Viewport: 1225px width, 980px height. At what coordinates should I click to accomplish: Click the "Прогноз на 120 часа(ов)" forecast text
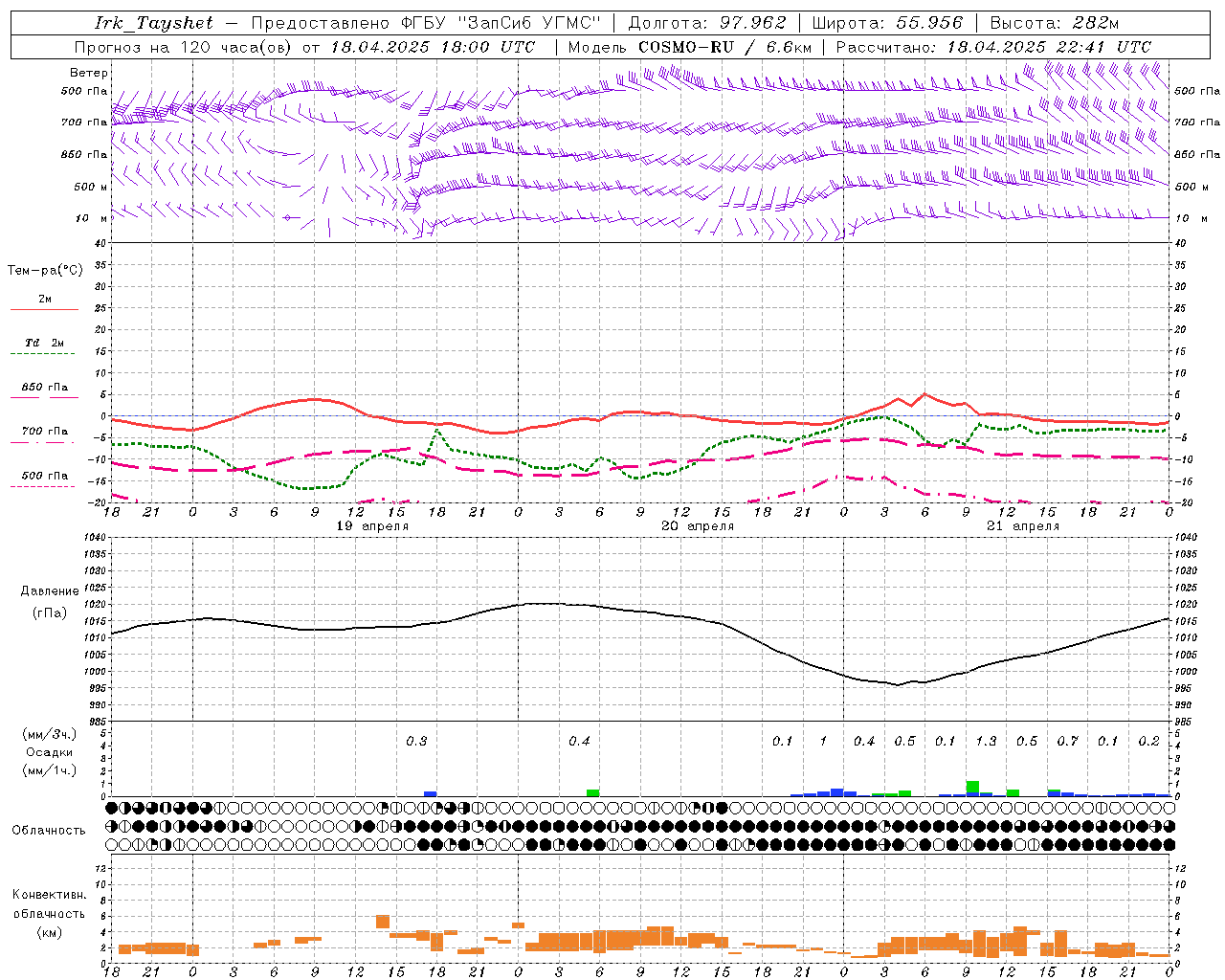tap(184, 47)
